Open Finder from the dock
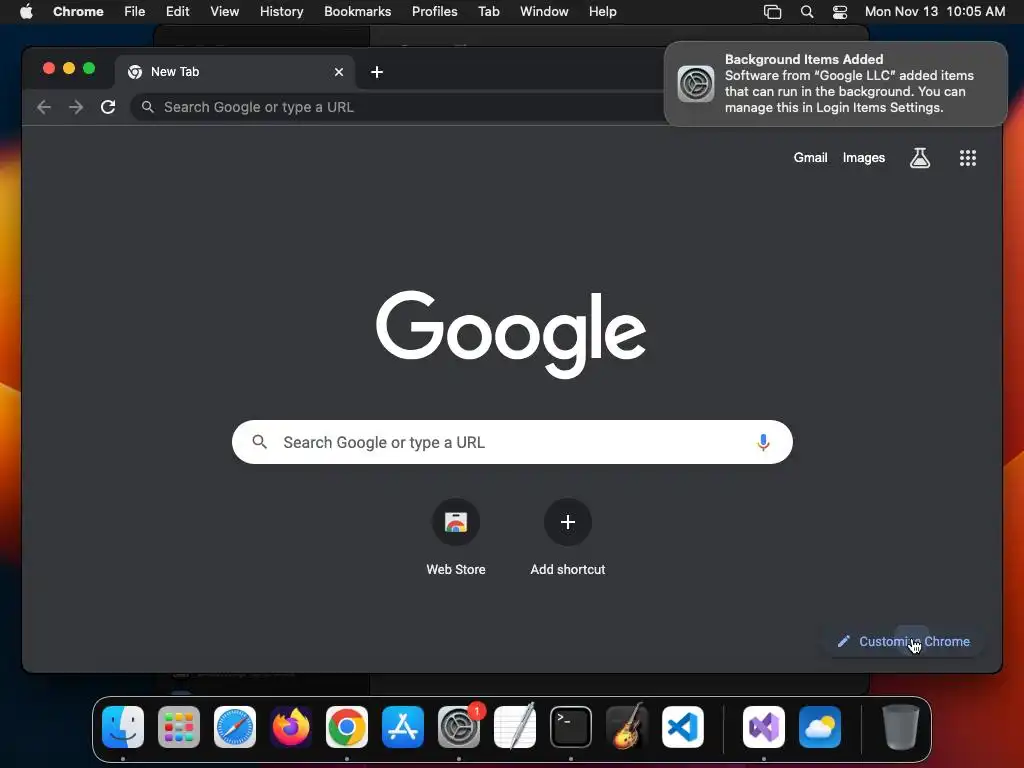 coord(123,727)
